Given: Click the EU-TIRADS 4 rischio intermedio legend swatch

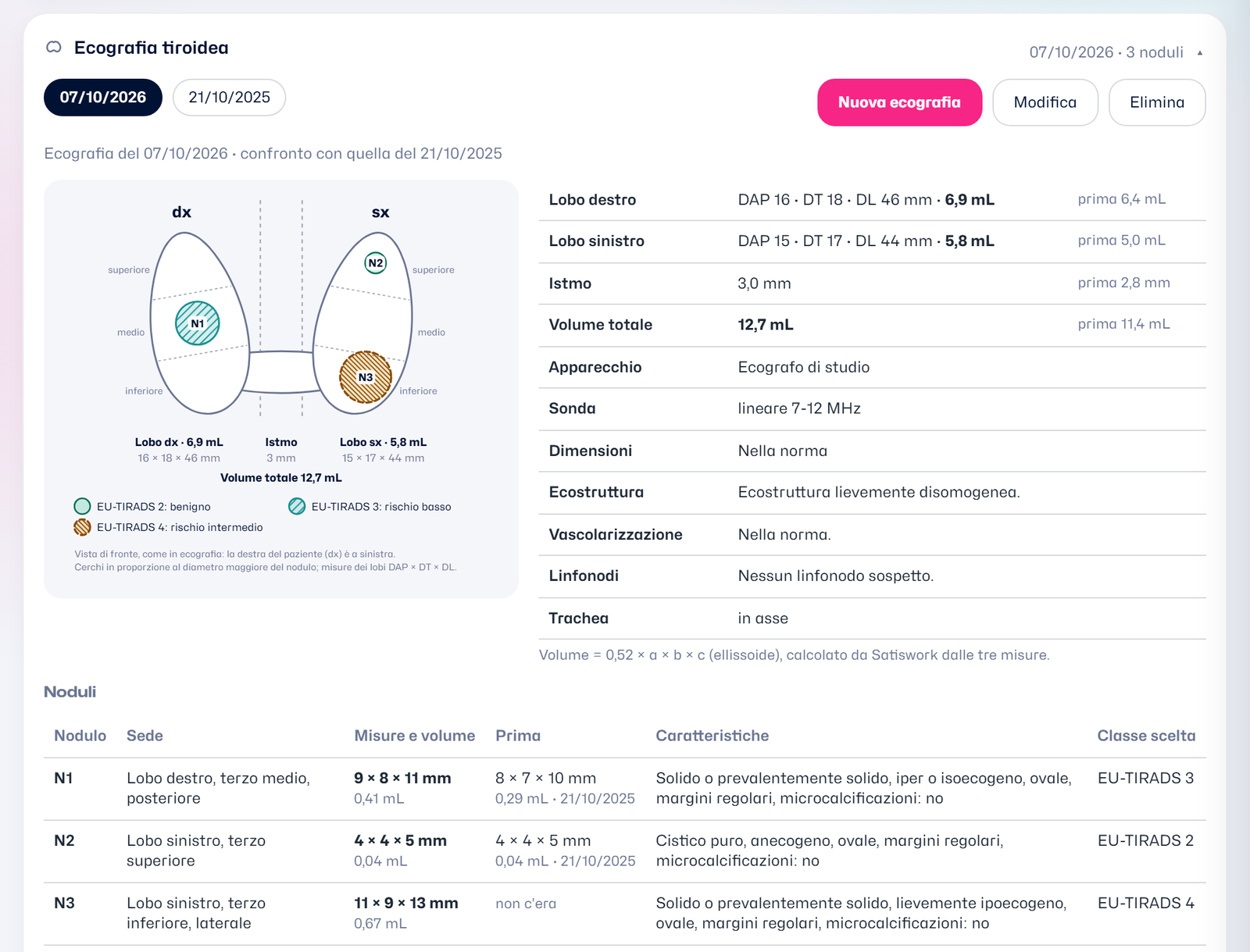Looking at the screenshot, I should [82, 527].
